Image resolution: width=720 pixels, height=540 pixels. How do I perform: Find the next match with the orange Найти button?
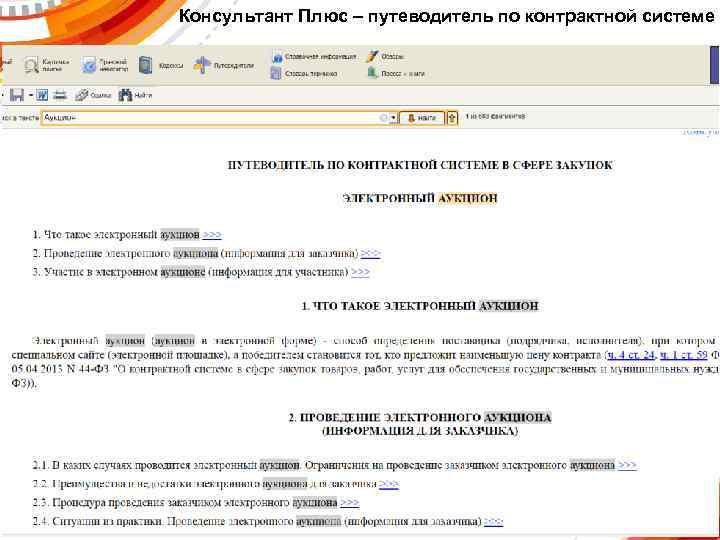[422, 118]
